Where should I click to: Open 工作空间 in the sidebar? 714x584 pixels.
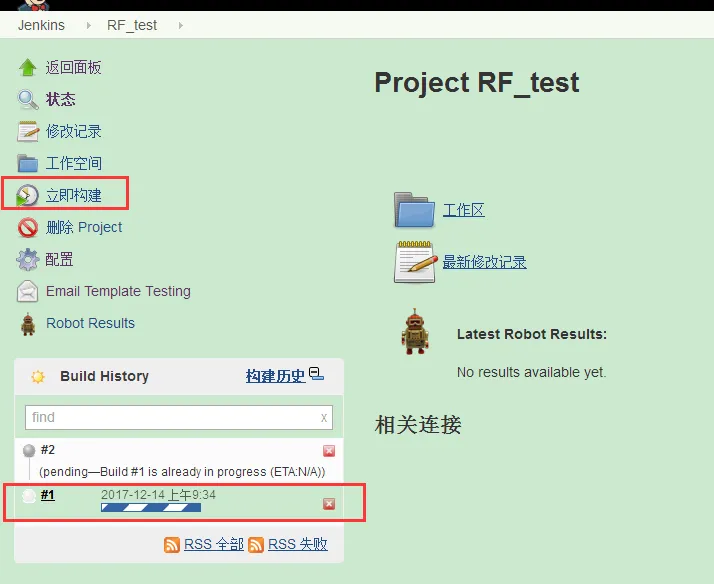(x=73, y=163)
